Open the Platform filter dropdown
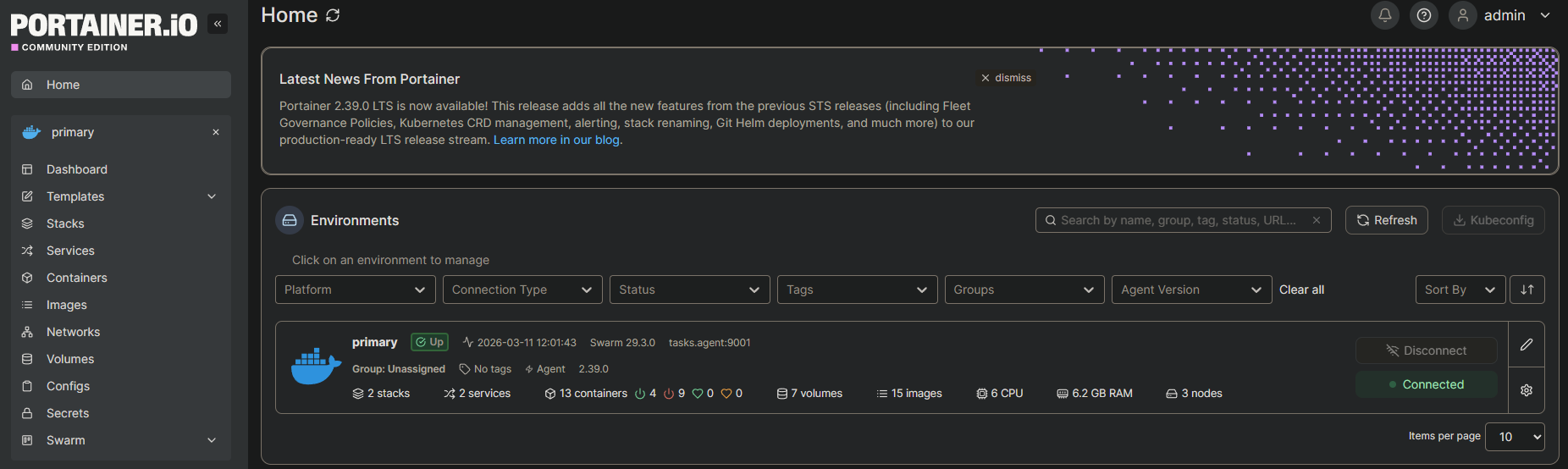The width and height of the screenshot is (1568, 469). [x=355, y=290]
